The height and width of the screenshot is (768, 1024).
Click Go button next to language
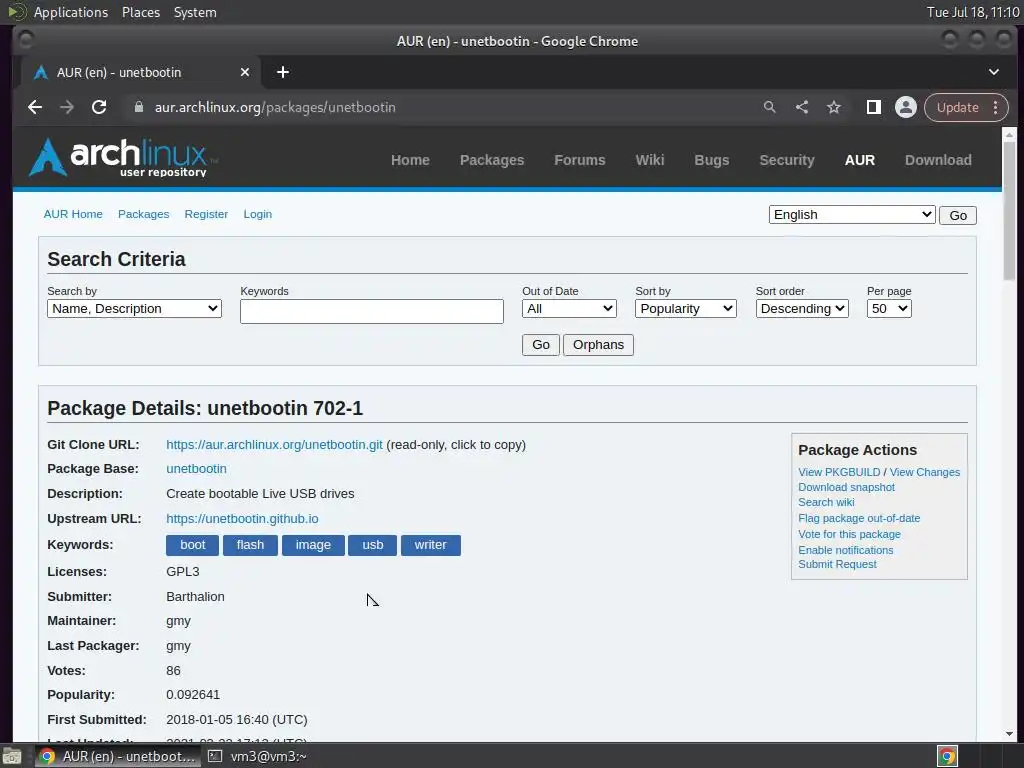(957, 216)
